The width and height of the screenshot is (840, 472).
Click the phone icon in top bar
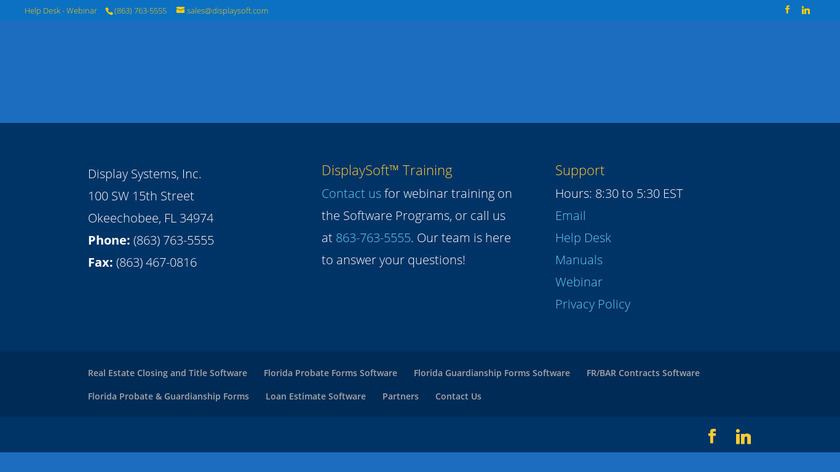(109, 11)
